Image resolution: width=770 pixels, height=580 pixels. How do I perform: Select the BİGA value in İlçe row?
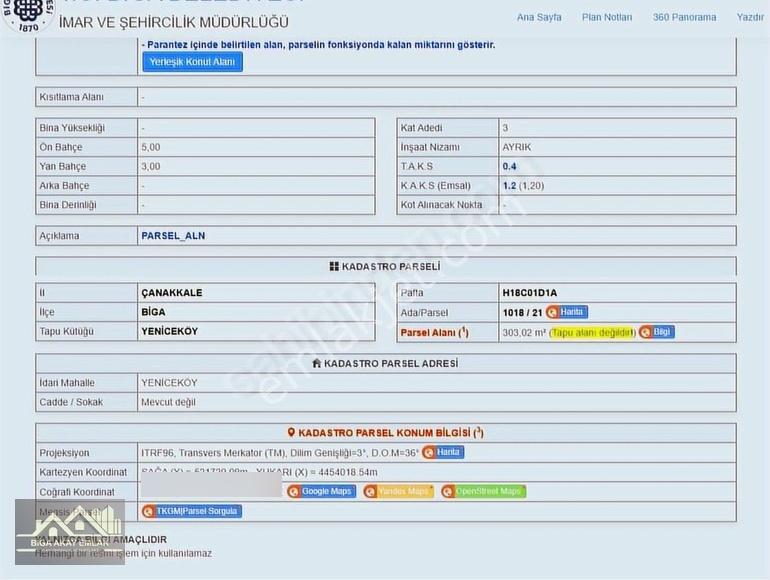tap(153, 312)
